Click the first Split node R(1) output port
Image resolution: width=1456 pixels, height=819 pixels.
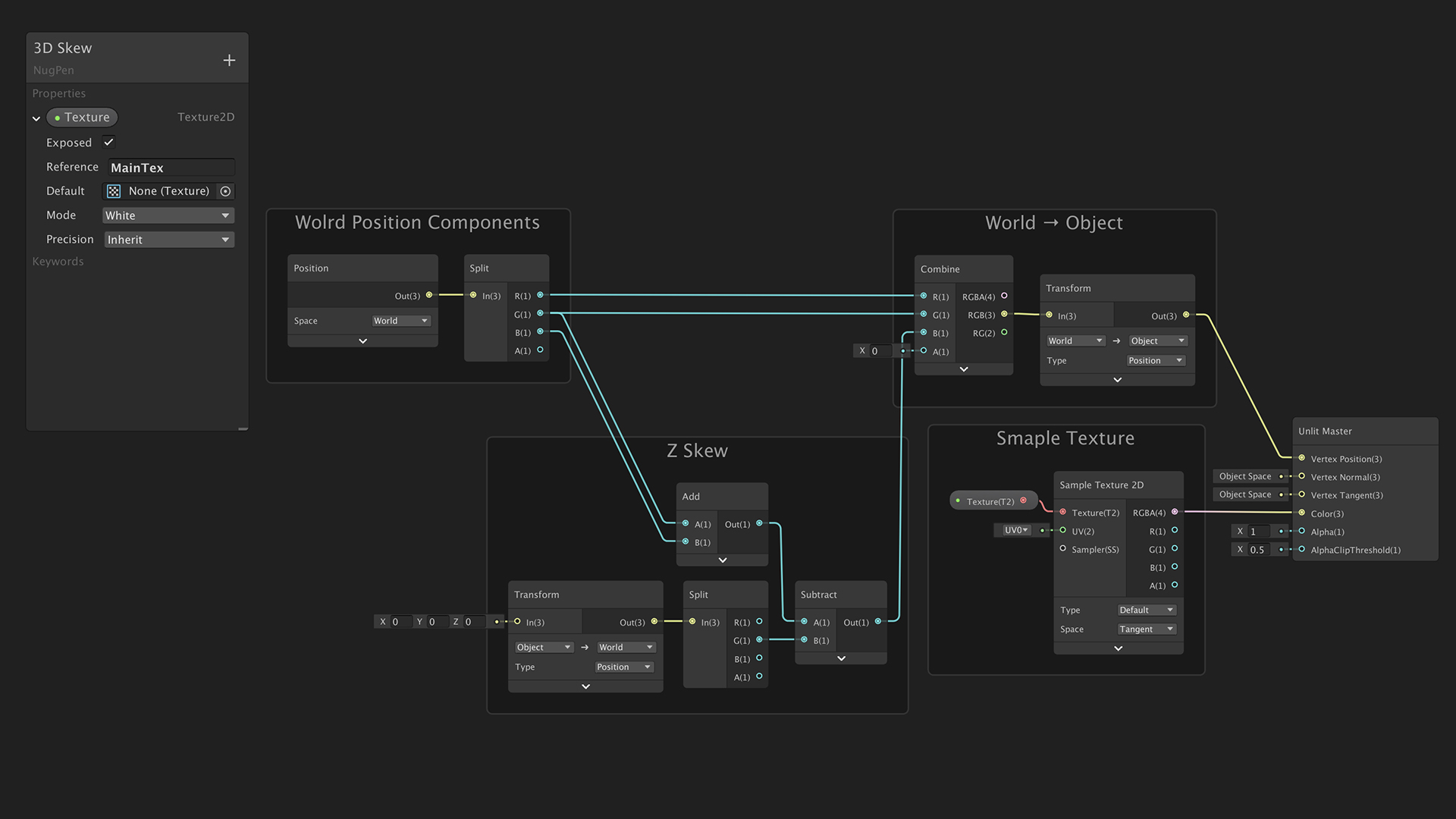[x=540, y=295]
